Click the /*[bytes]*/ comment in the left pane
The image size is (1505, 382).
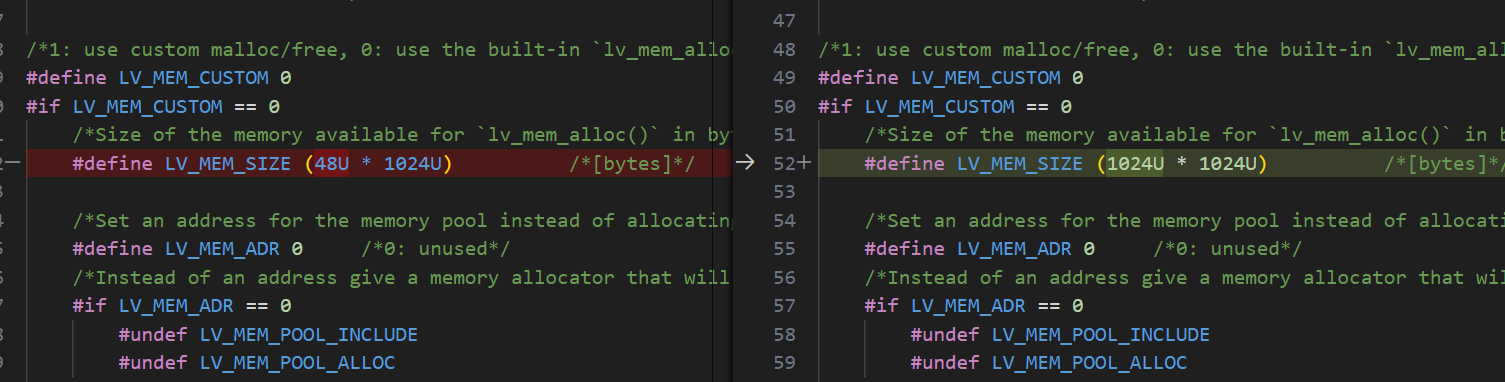[x=632, y=163]
